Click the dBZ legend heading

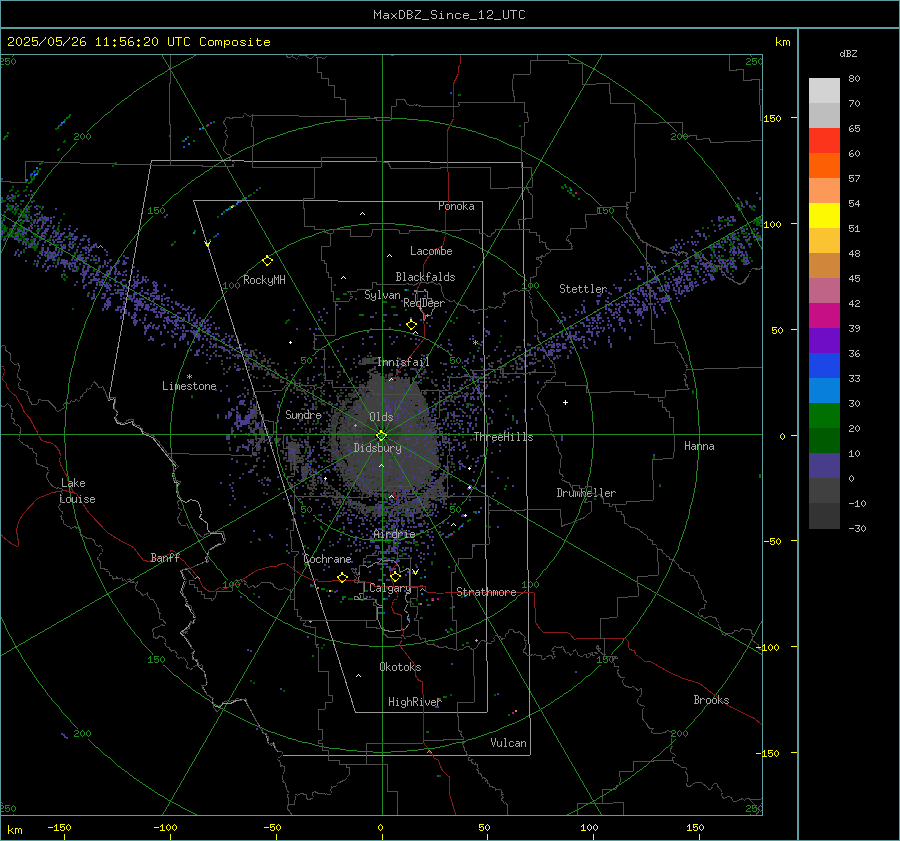point(848,53)
